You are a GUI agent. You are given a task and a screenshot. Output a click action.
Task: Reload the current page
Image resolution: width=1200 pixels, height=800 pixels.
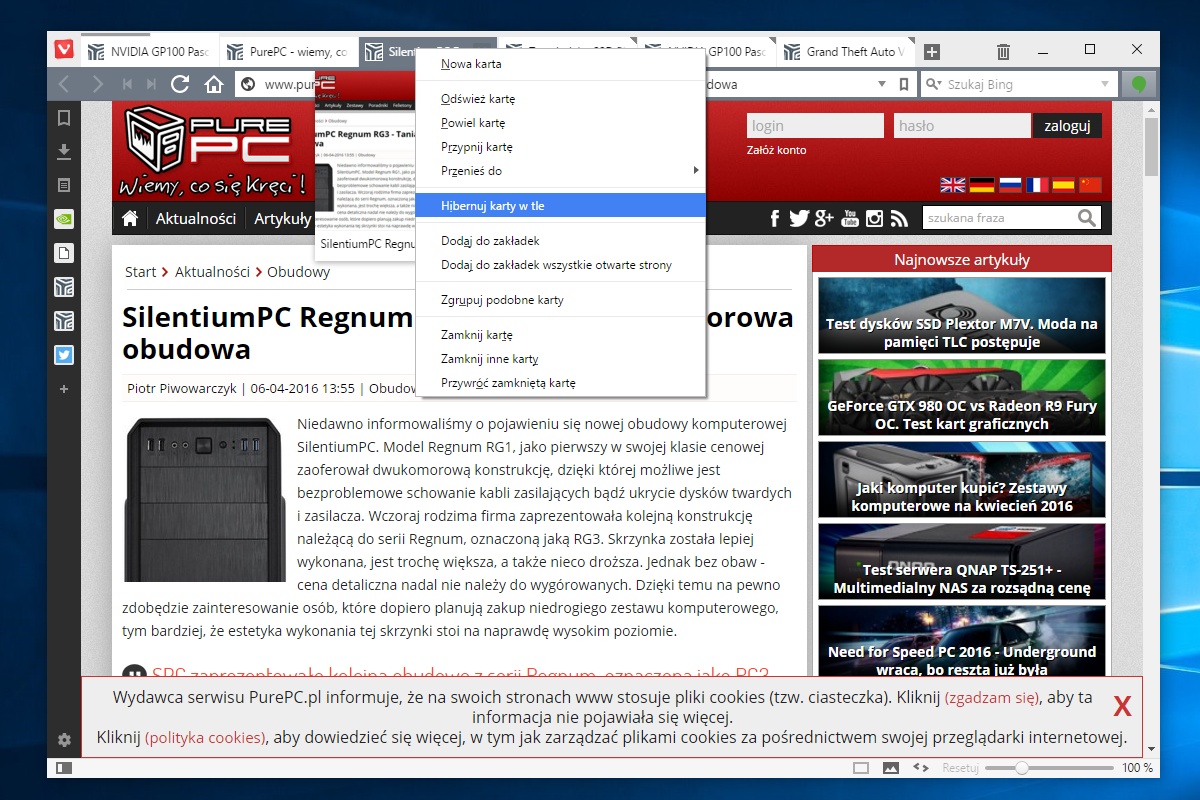coord(180,84)
